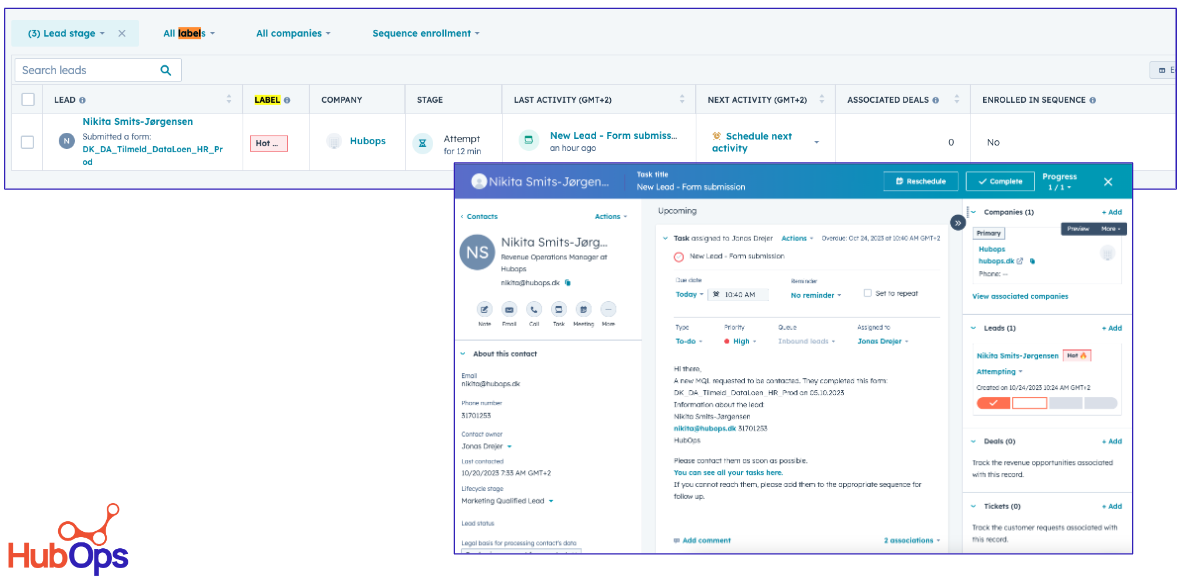Click Add comment on the task
1195x579 pixels.
(702, 540)
